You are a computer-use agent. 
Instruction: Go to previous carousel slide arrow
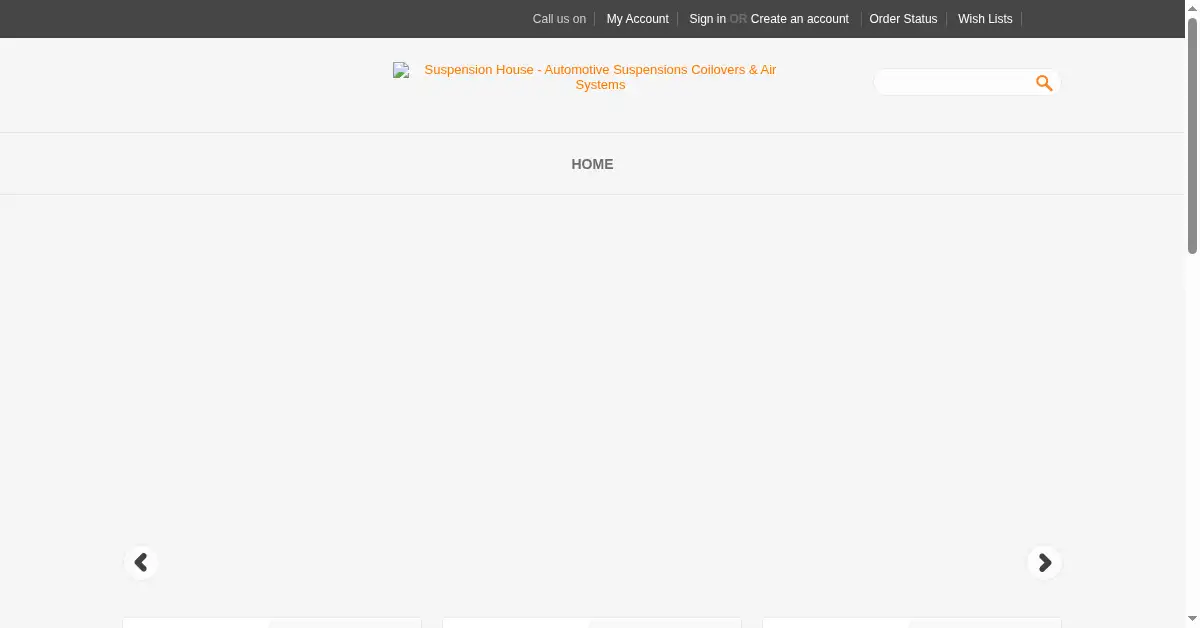coord(141,562)
